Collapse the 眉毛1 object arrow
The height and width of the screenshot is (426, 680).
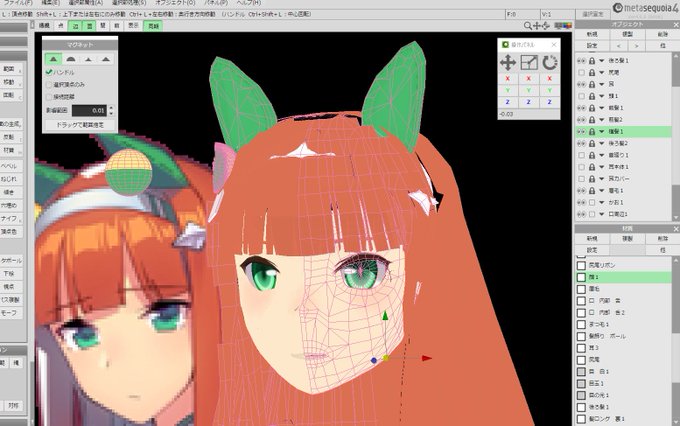pos(602,191)
